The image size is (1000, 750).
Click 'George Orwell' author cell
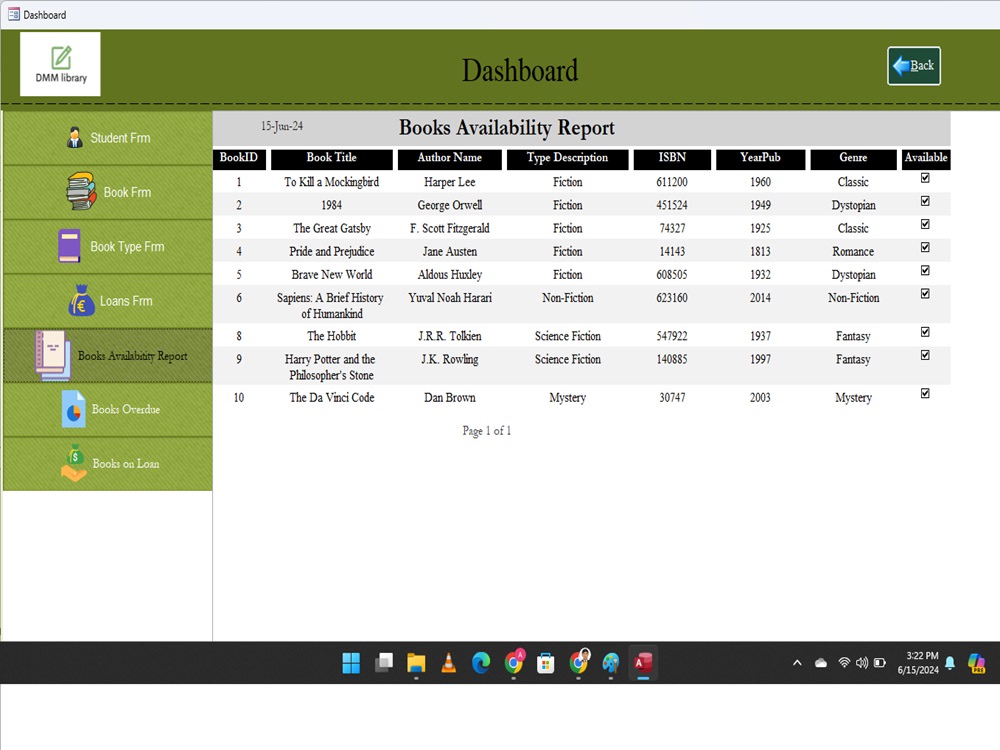tap(450, 205)
